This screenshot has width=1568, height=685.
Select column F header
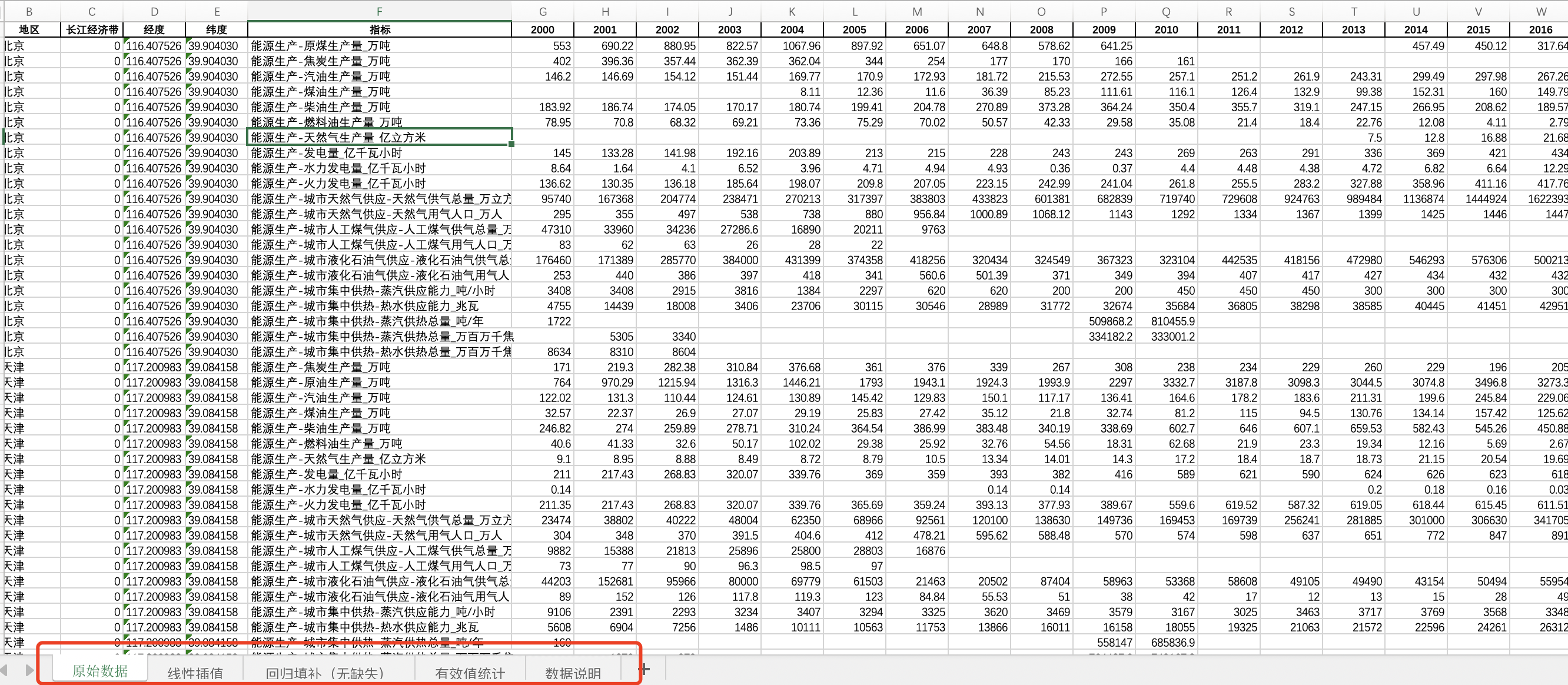point(379,12)
